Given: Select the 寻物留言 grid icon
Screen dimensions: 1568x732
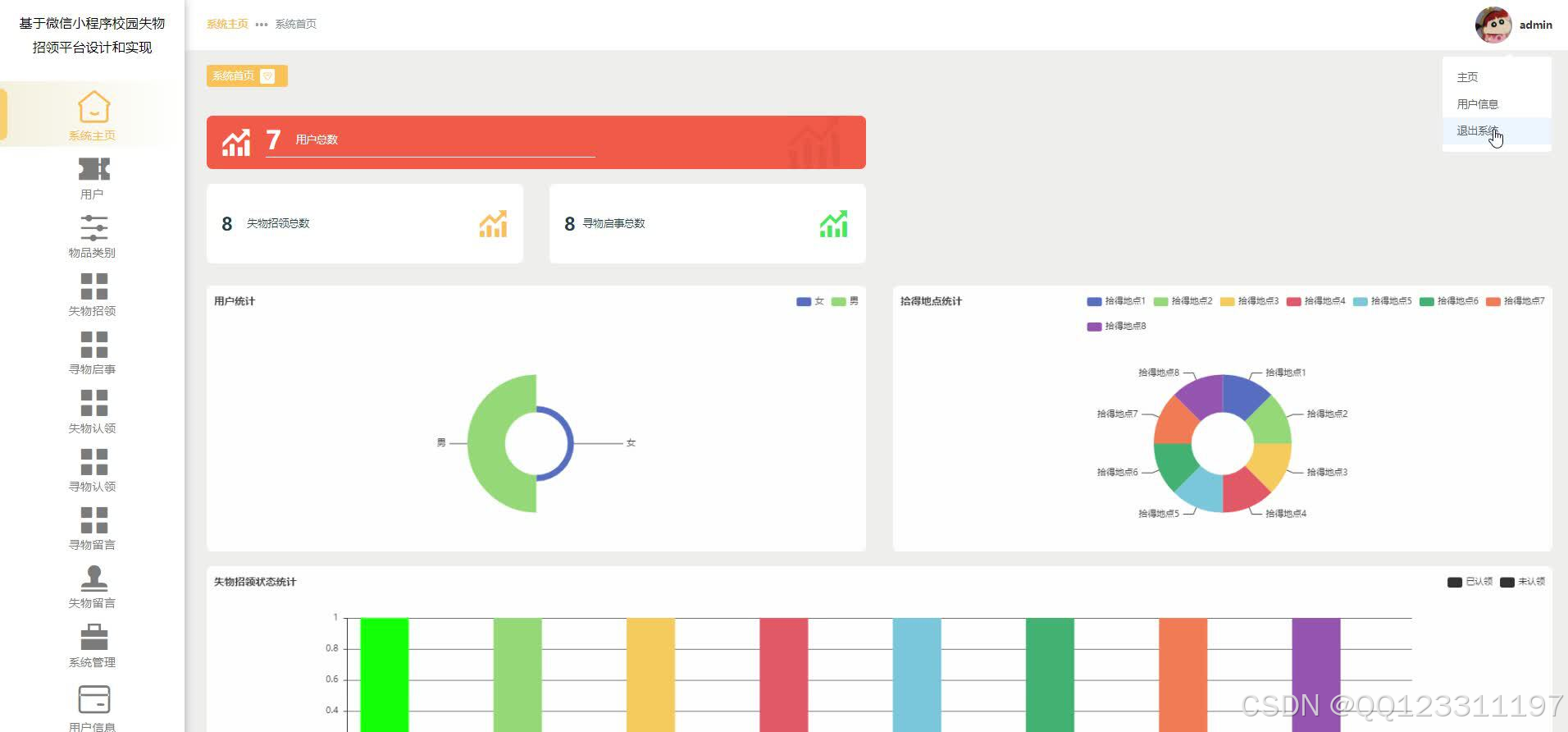Looking at the screenshot, I should coord(93,519).
